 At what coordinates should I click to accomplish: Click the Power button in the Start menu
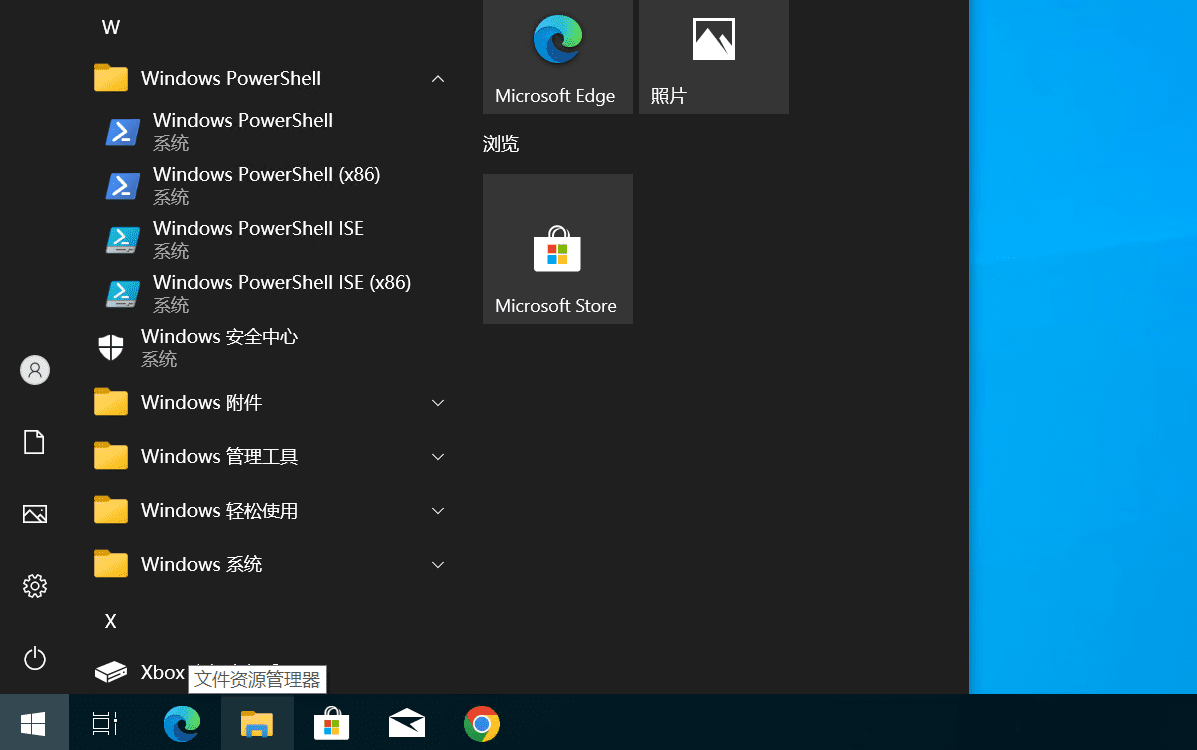point(34,658)
